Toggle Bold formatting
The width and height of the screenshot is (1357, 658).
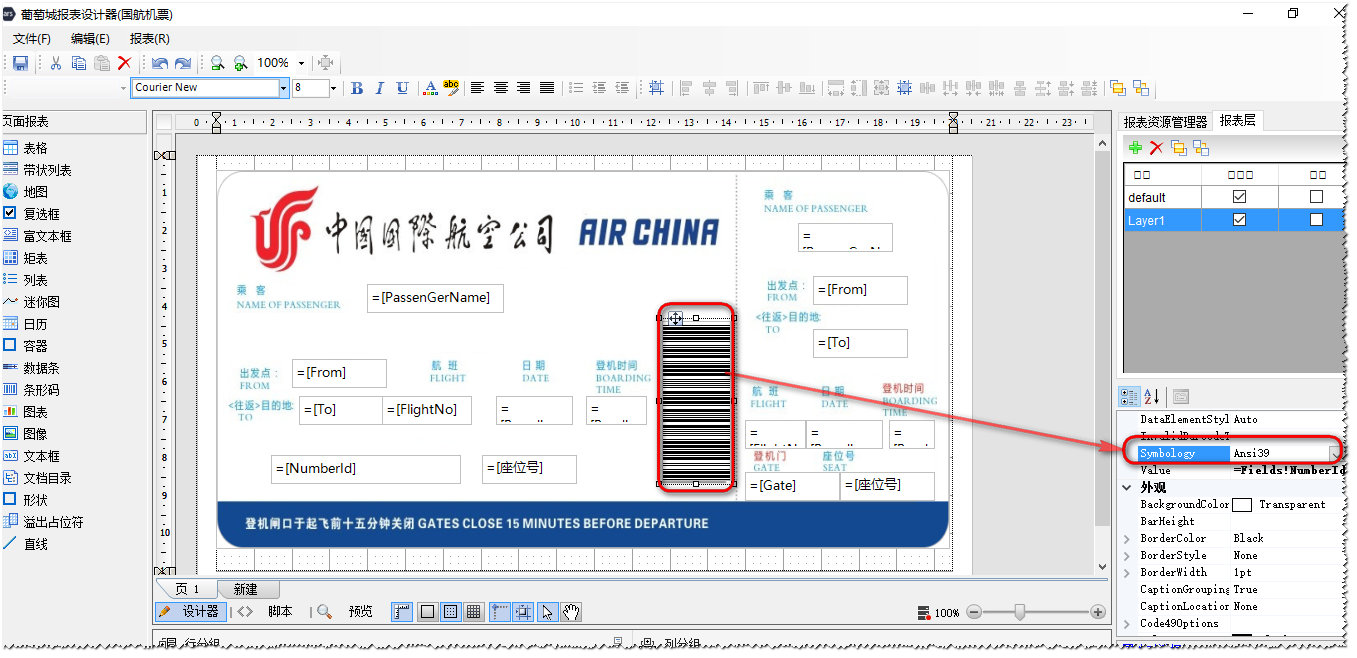point(357,88)
